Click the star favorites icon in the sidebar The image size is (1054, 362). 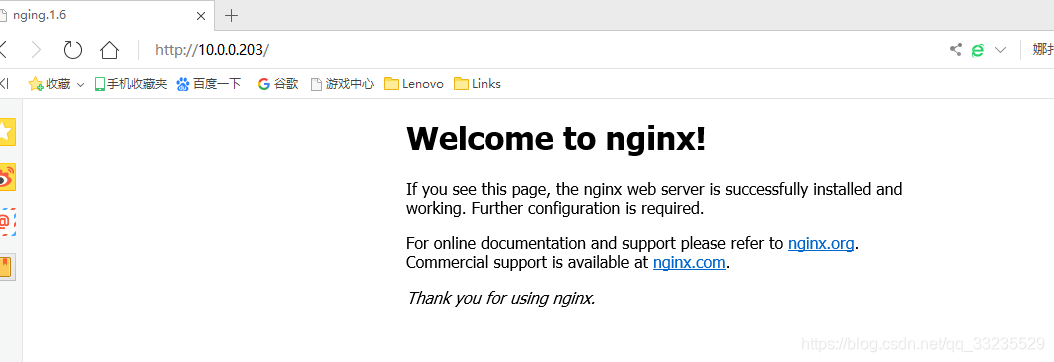coord(7,132)
